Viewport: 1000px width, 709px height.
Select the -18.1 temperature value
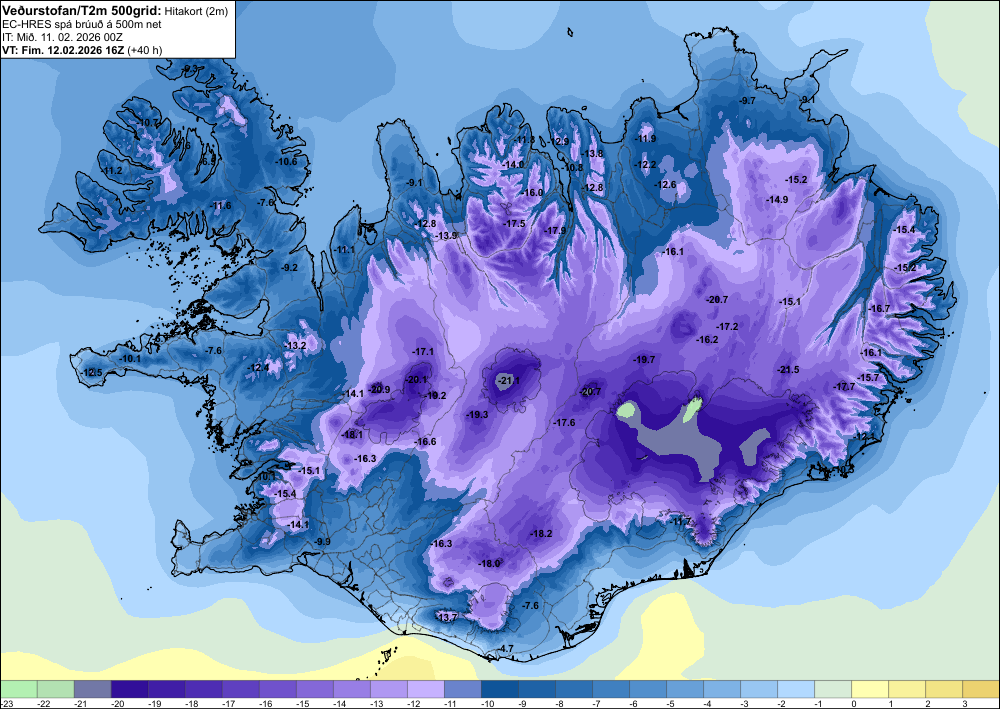pyautogui.click(x=352, y=435)
